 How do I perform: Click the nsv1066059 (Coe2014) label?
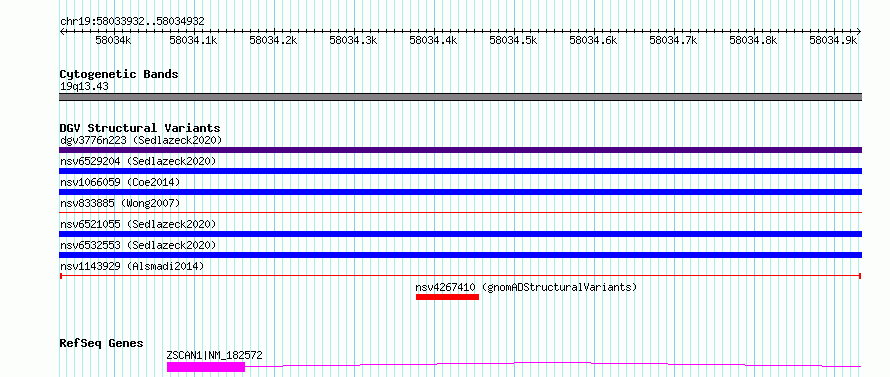tap(120, 182)
